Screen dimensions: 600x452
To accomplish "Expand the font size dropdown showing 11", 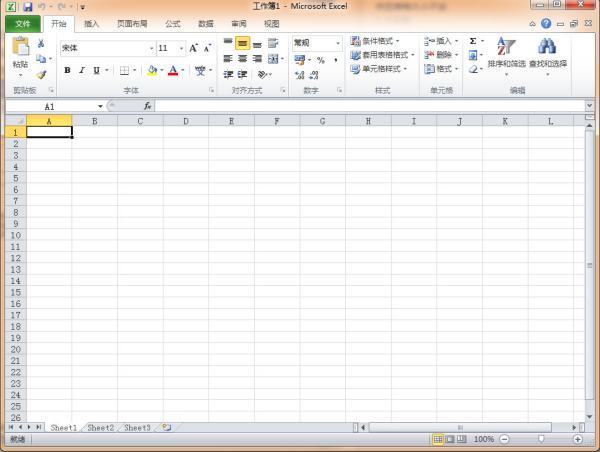I will point(181,48).
